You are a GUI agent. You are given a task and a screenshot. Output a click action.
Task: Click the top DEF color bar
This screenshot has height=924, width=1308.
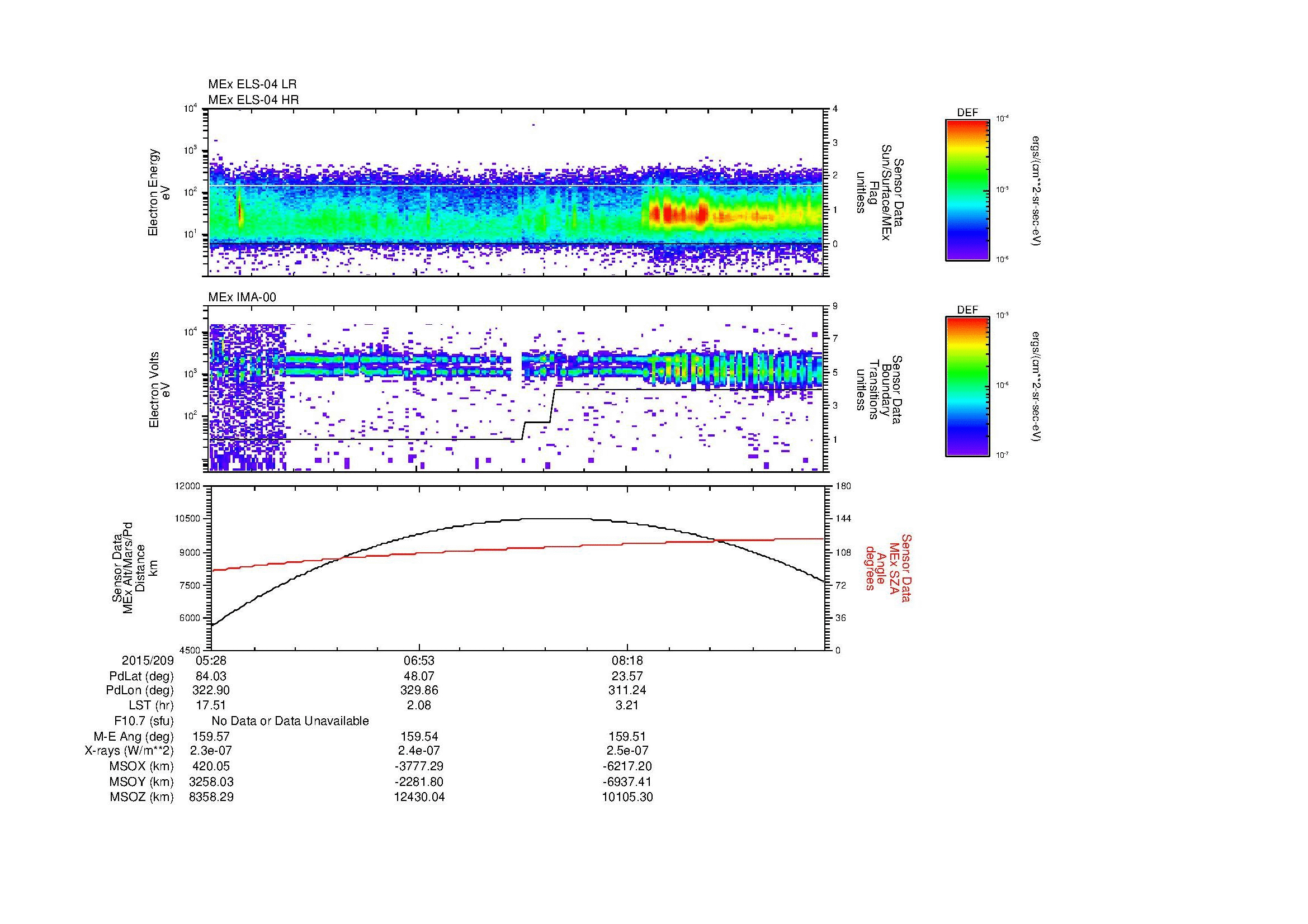pos(967,189)
